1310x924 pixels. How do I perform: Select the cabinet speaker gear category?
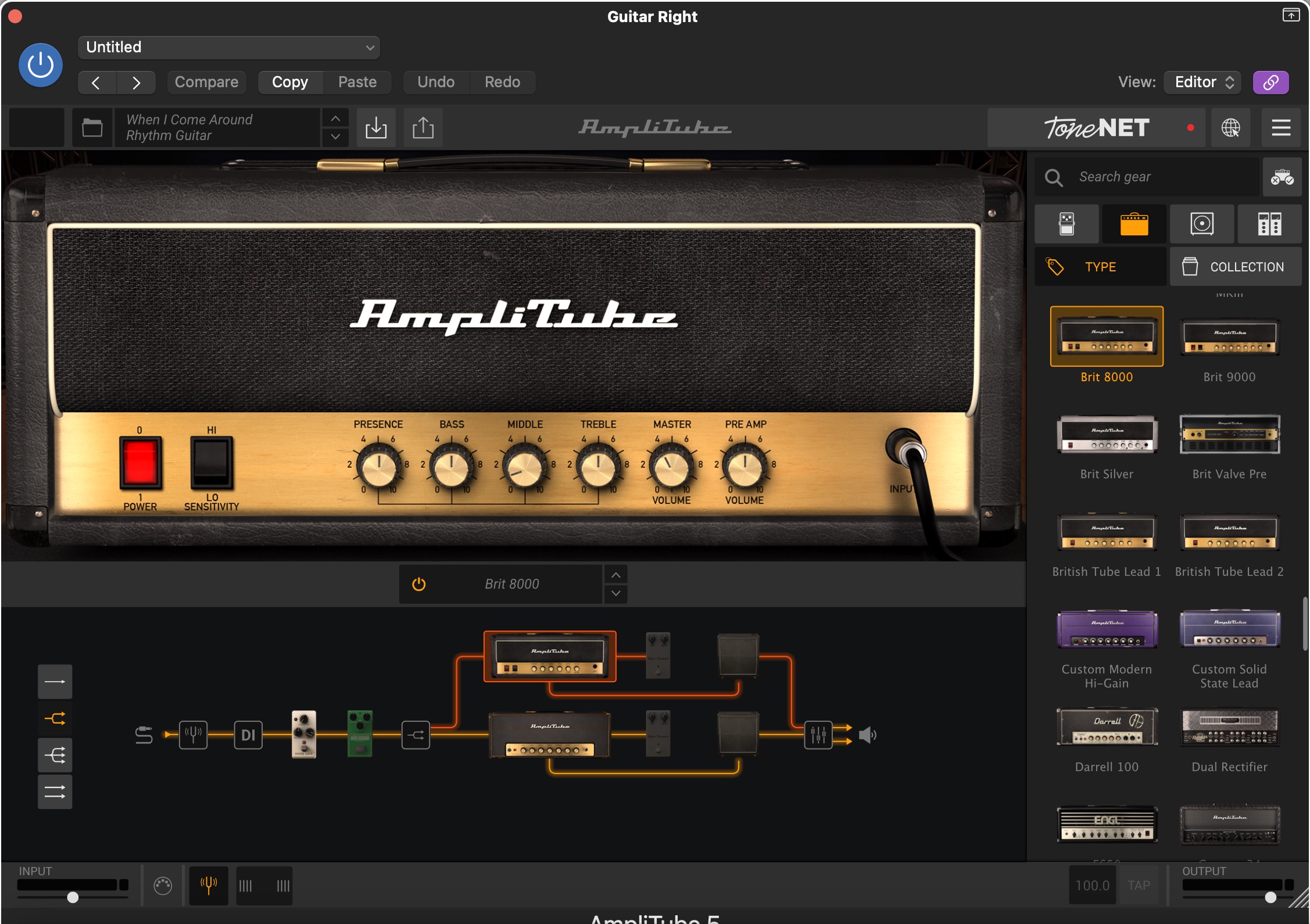[x=1202, y=224]
